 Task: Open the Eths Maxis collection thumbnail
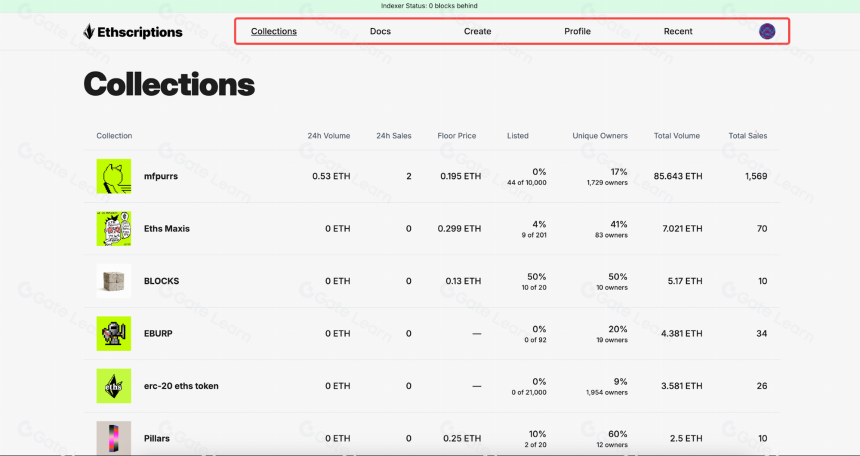pos(114,228)
